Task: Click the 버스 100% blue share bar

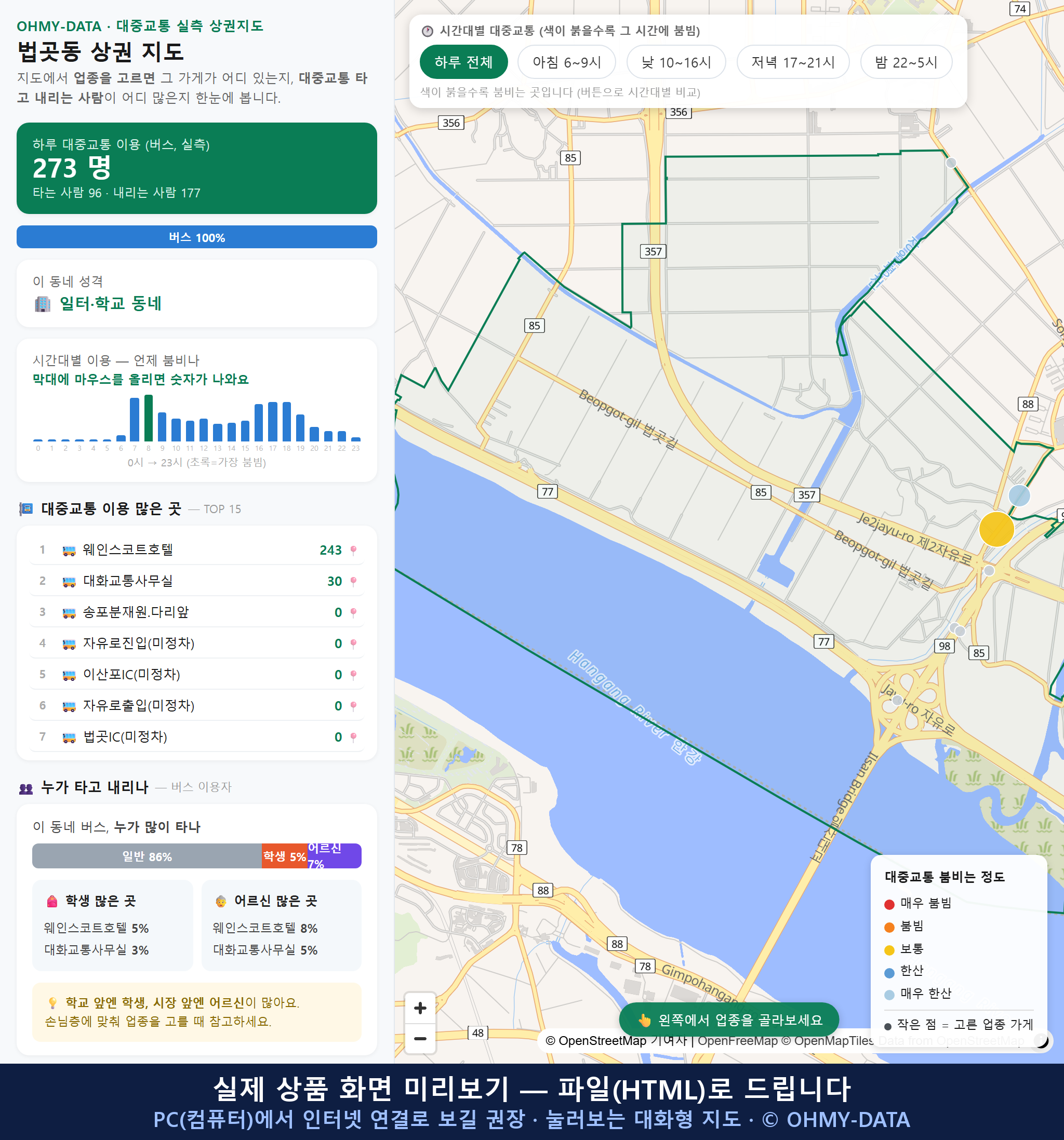Action: 197,237
